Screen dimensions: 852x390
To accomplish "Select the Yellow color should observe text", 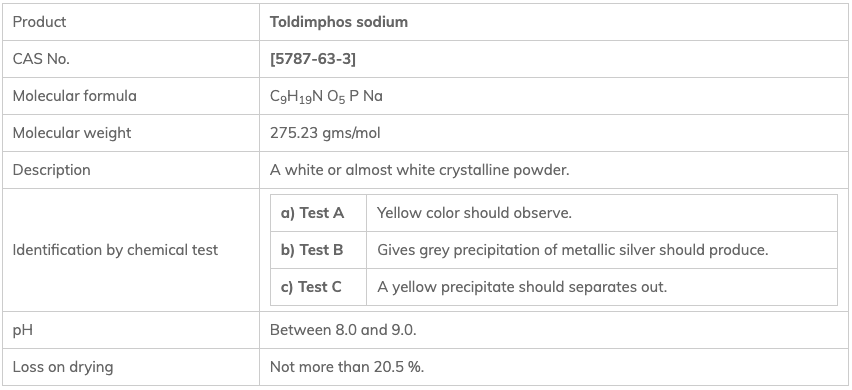I will click(x=474, y=213).
